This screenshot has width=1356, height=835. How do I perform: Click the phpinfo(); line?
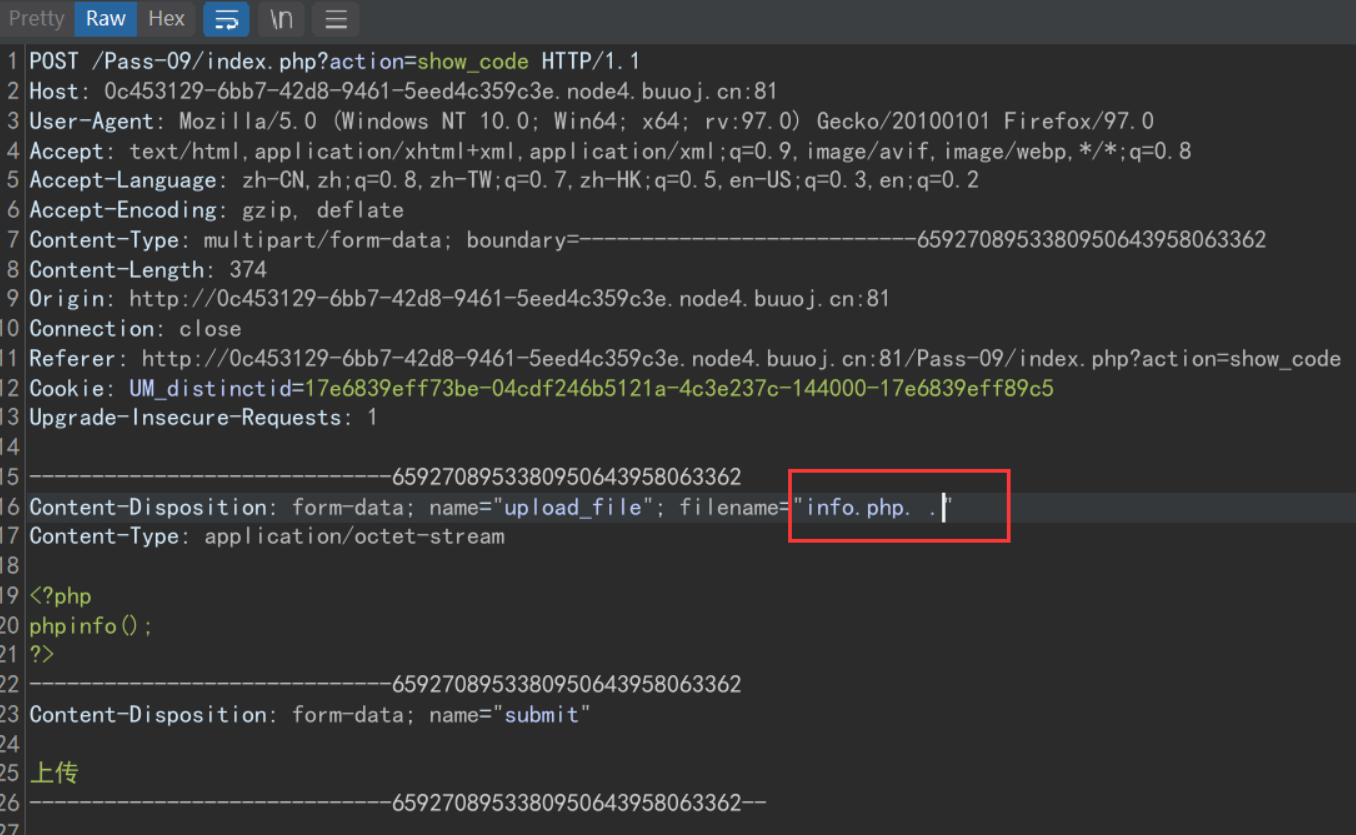pyautogui.click(x=91, y=626)
